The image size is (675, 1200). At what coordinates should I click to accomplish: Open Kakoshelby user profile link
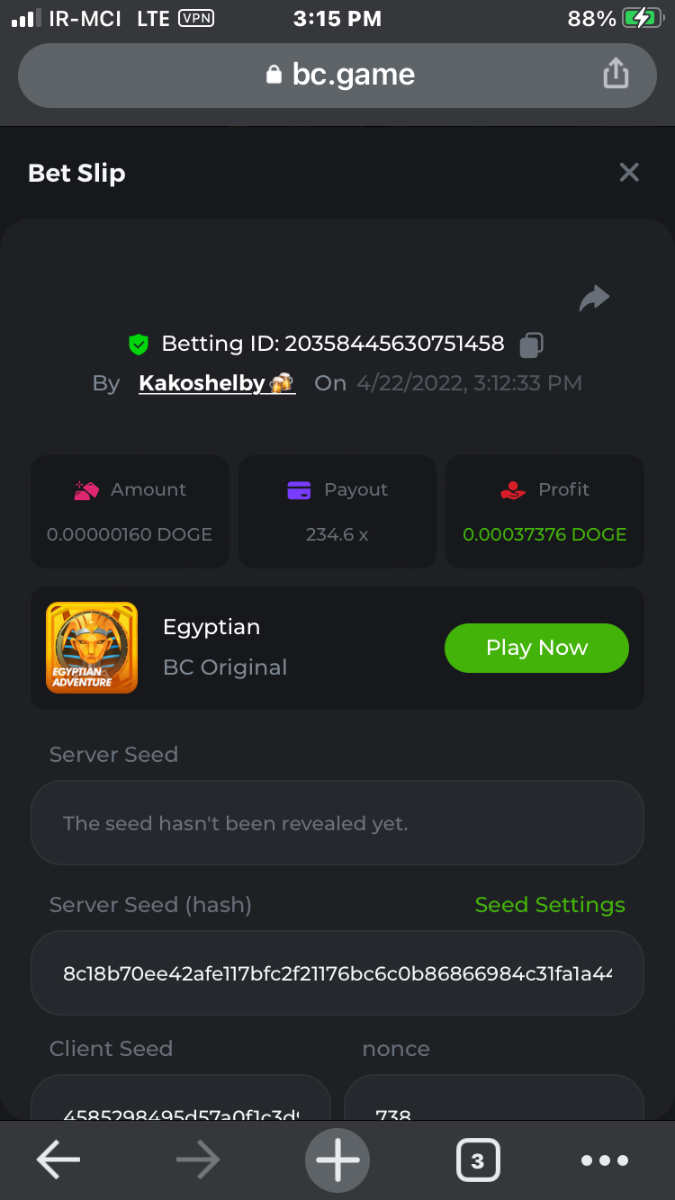216,383
